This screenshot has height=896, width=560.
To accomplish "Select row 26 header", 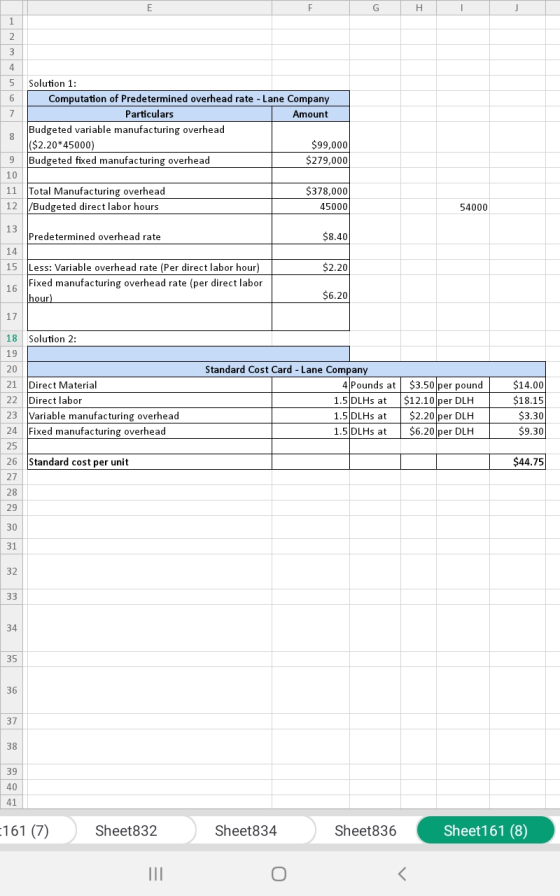I will coord(11,461).
